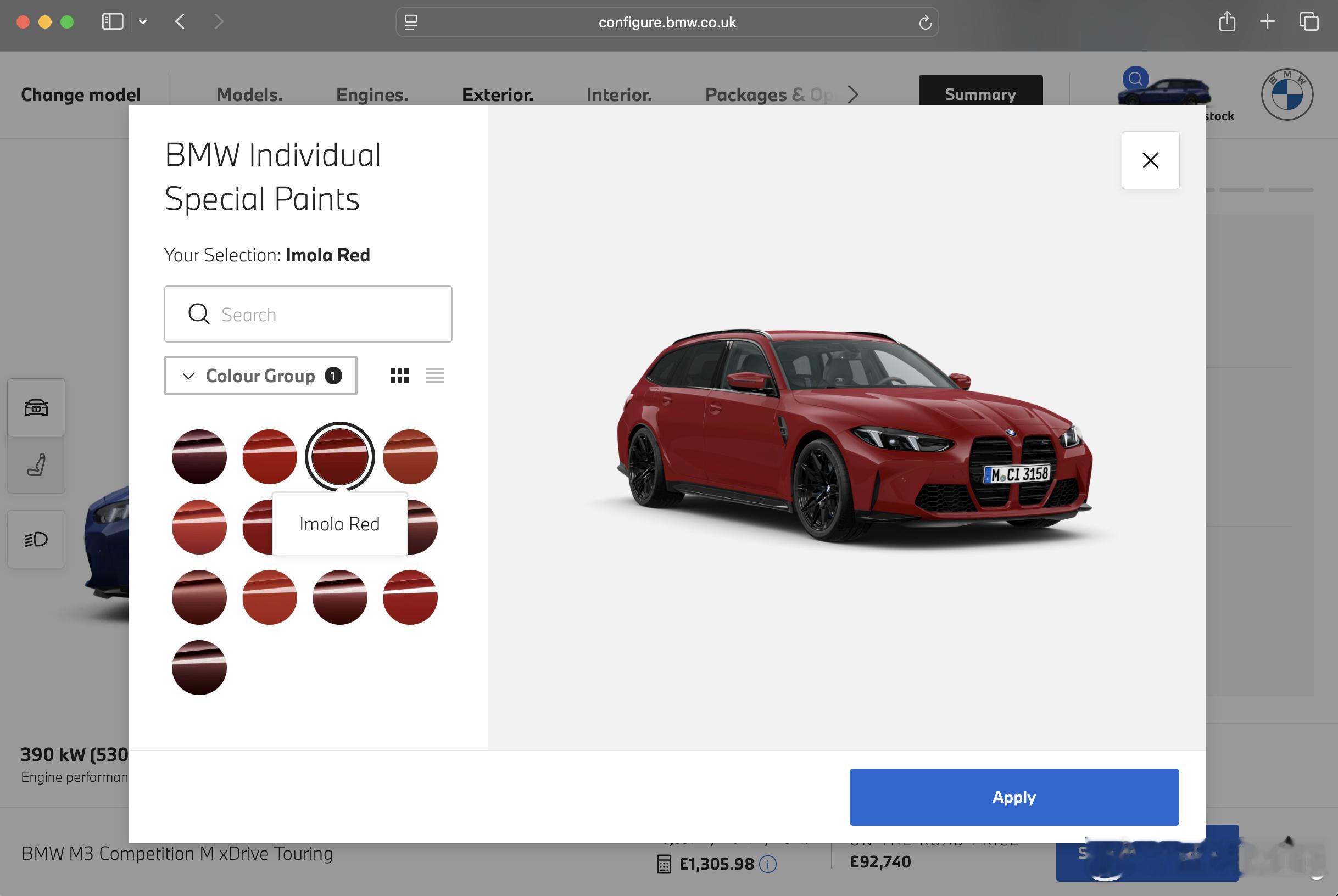This screenshot has width=1338, height=896.
Task: Open the sidebar options dropdown arrow
Action: click(x=143, y=22)
